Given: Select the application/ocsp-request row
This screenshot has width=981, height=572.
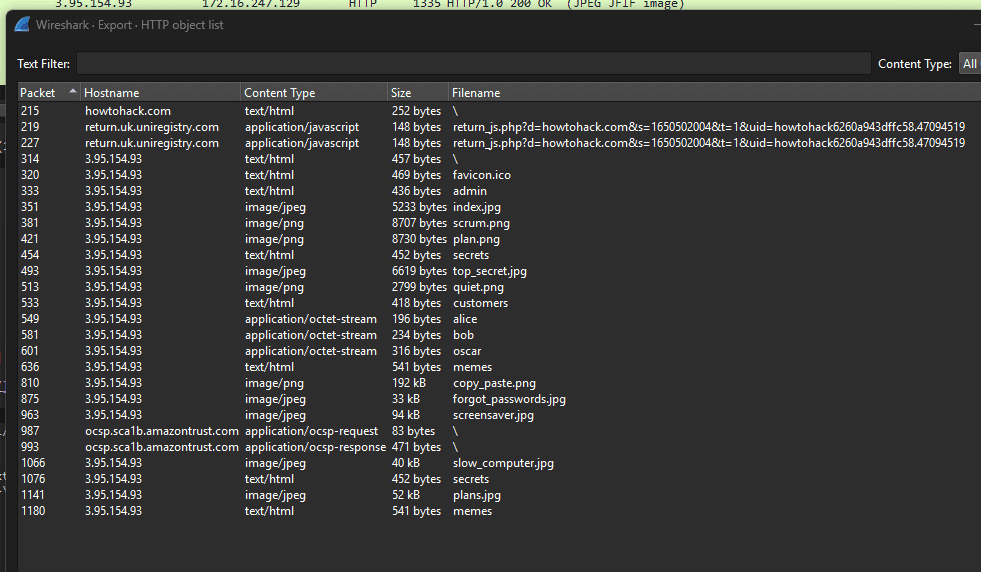Looking at the screenshot, I should 499,431.
